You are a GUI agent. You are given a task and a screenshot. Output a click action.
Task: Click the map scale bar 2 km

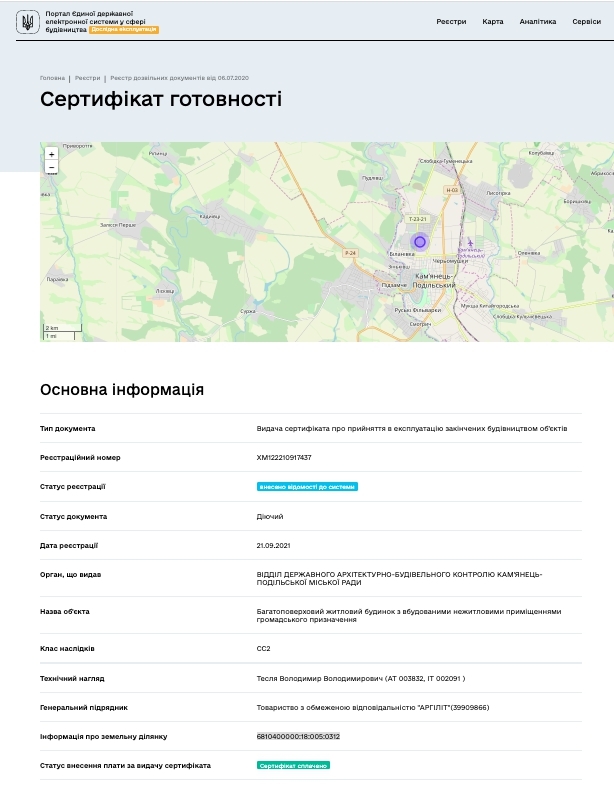point(62,328)
